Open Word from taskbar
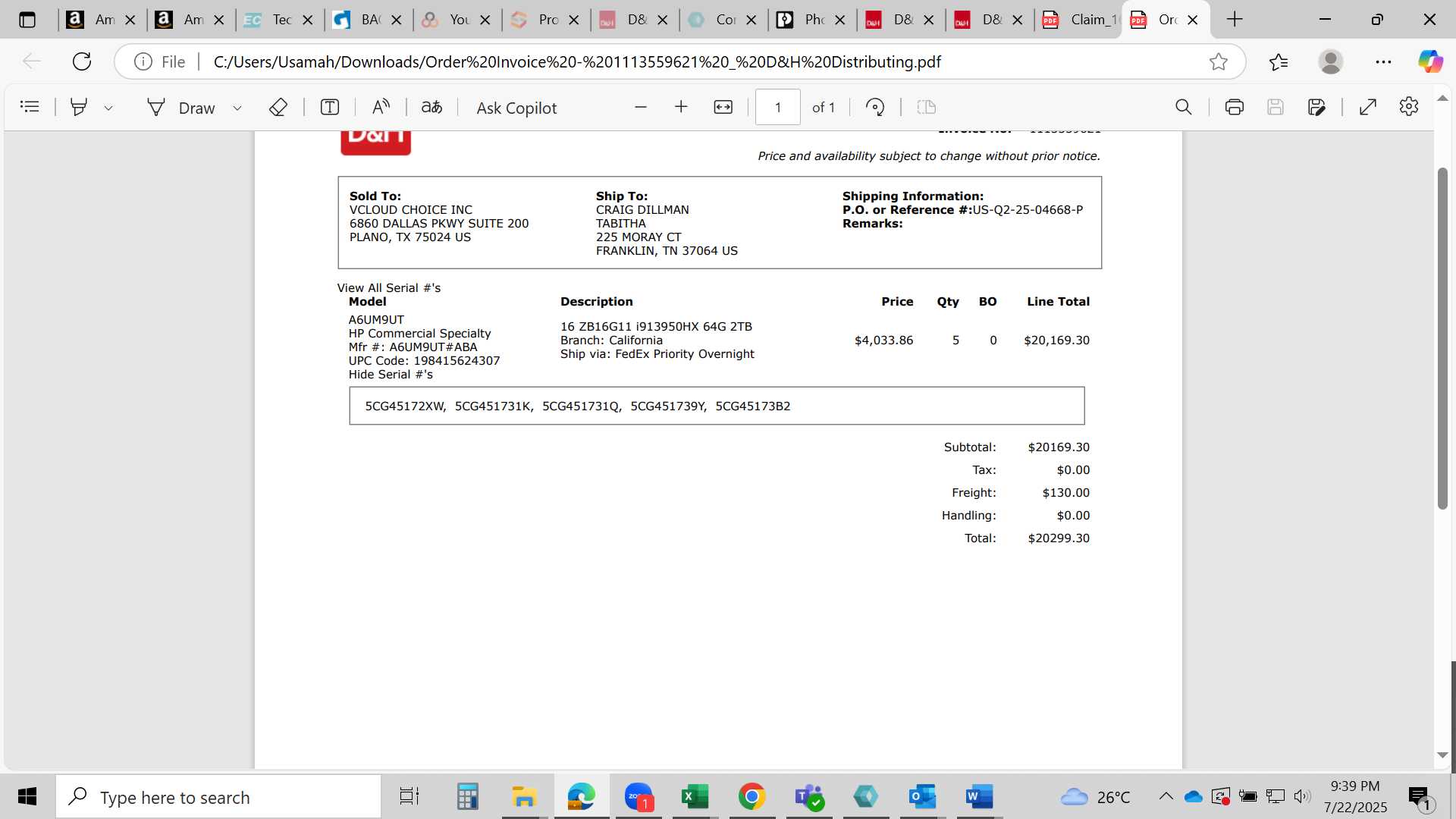The image size is (1456, 819). 979,796
